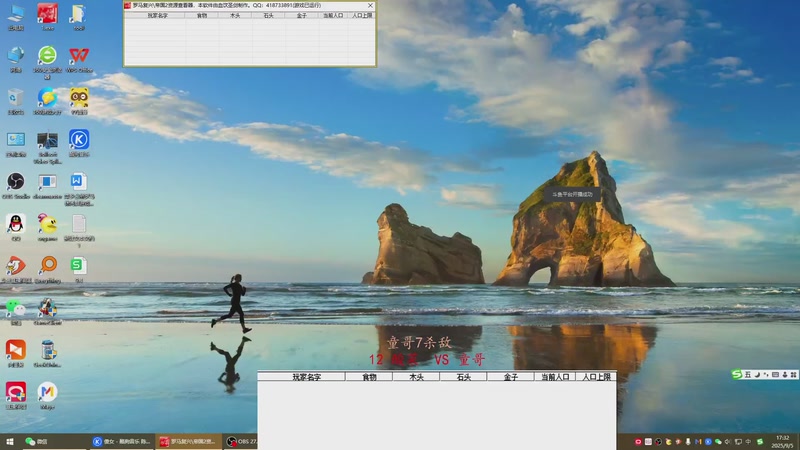Click the Windows Start button
This screenshot has height=450, width=800.
point(9,441)
